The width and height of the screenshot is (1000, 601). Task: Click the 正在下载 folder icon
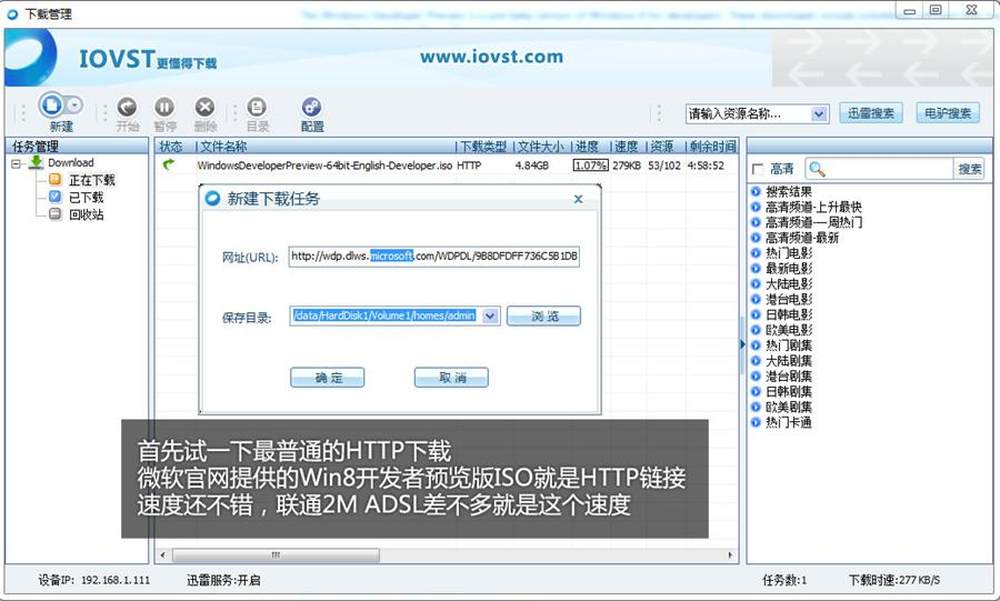coord(55,180)
